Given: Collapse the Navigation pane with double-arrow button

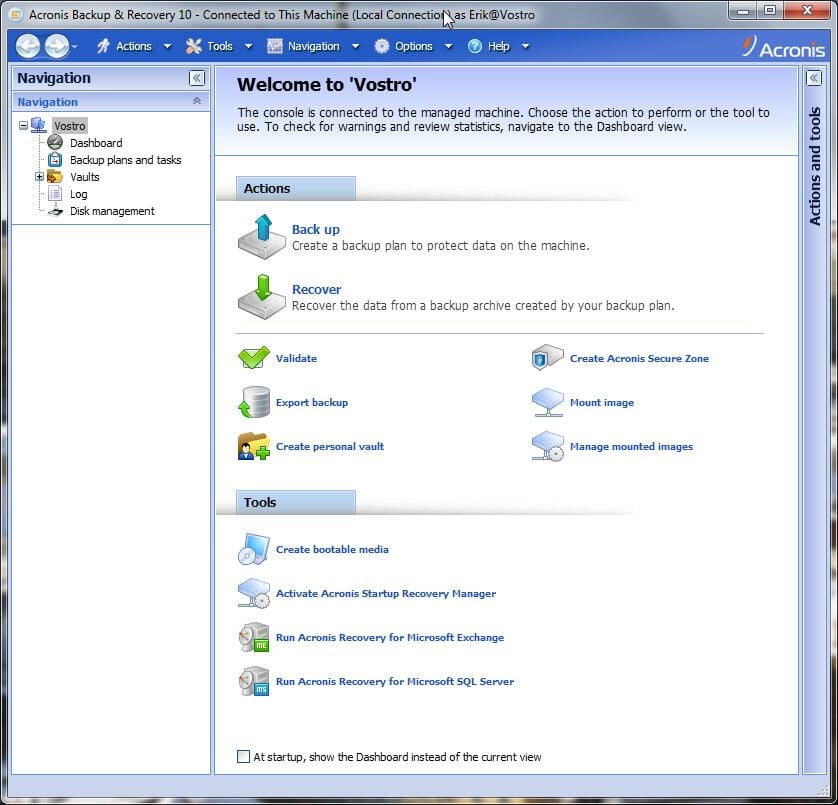Looking at the screenshot, I should (x=197, y=78).
